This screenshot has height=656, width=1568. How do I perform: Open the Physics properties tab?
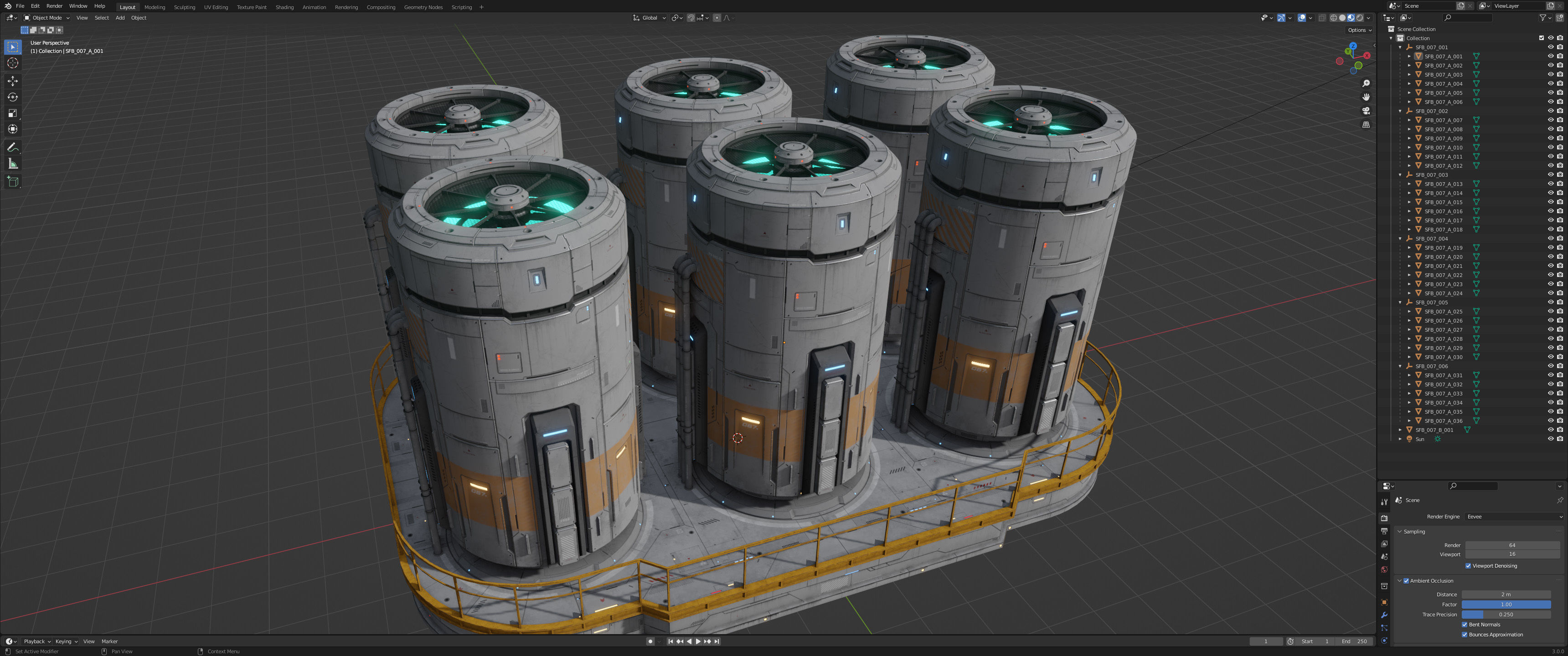pos(1384,640)
